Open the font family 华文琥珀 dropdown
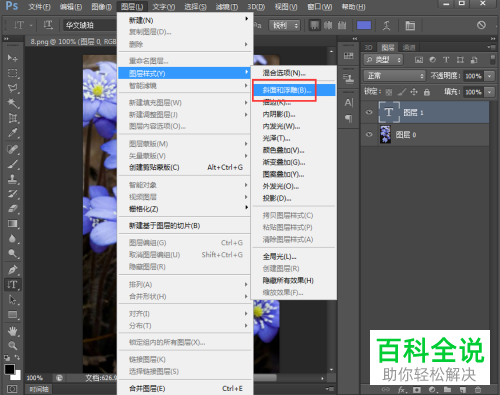This screenshot has height=395, width=500. point(90,25)
